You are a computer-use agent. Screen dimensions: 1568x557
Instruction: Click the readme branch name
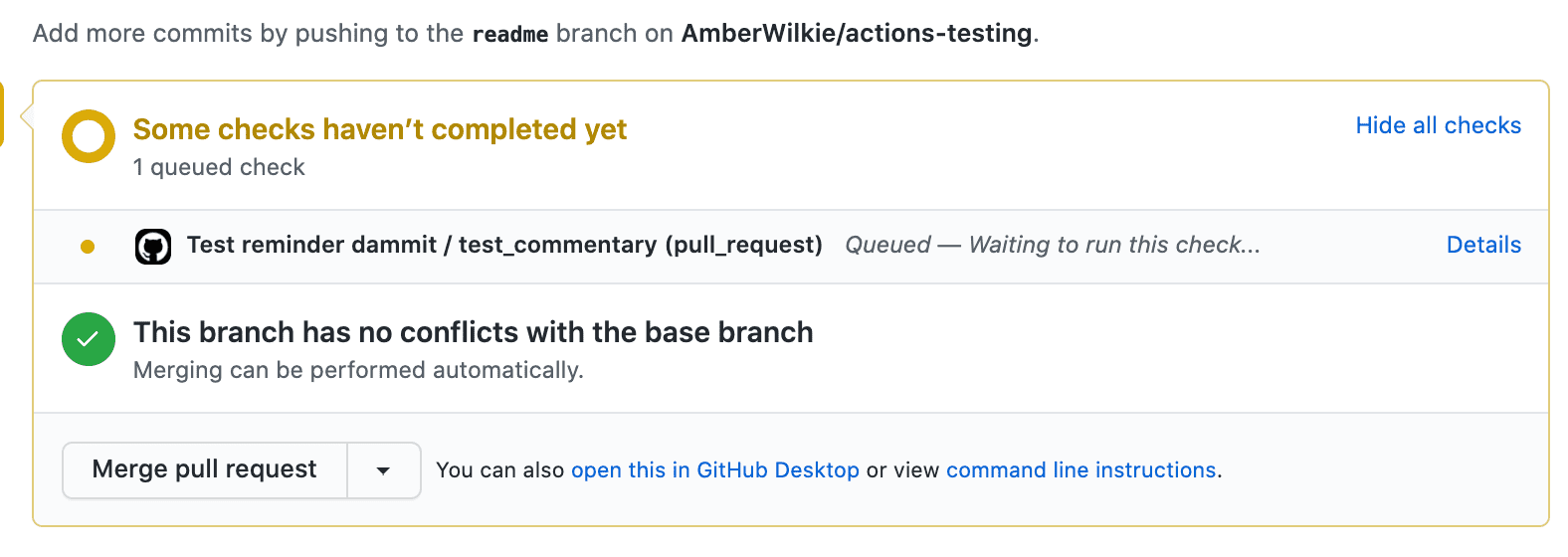click(x=509, y=34)
